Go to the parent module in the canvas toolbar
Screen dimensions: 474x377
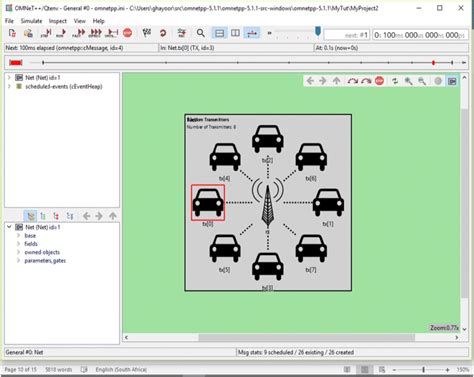pos(337,81)
